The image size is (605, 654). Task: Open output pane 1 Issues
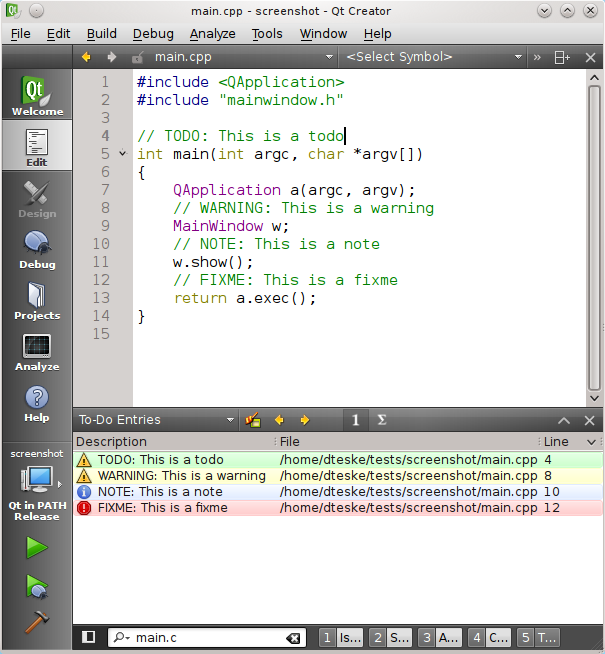(x=341, y=638)
